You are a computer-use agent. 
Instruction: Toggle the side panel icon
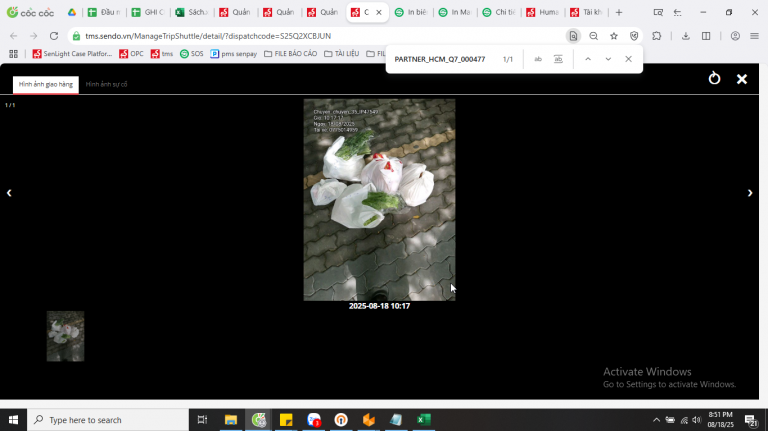pos(706,36)
